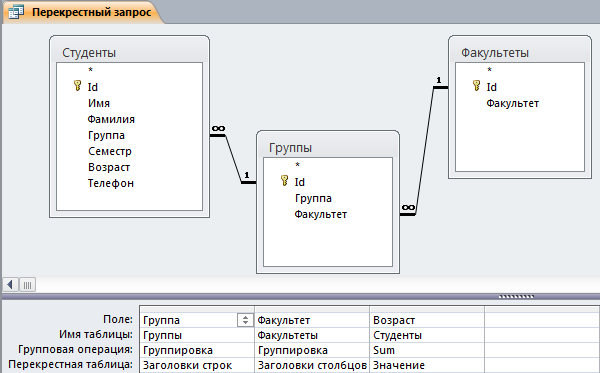The width and height of the screenshot is (600, 373).
Task: Click Группировка cell in the Факультет column
Action: coord(312,350)
